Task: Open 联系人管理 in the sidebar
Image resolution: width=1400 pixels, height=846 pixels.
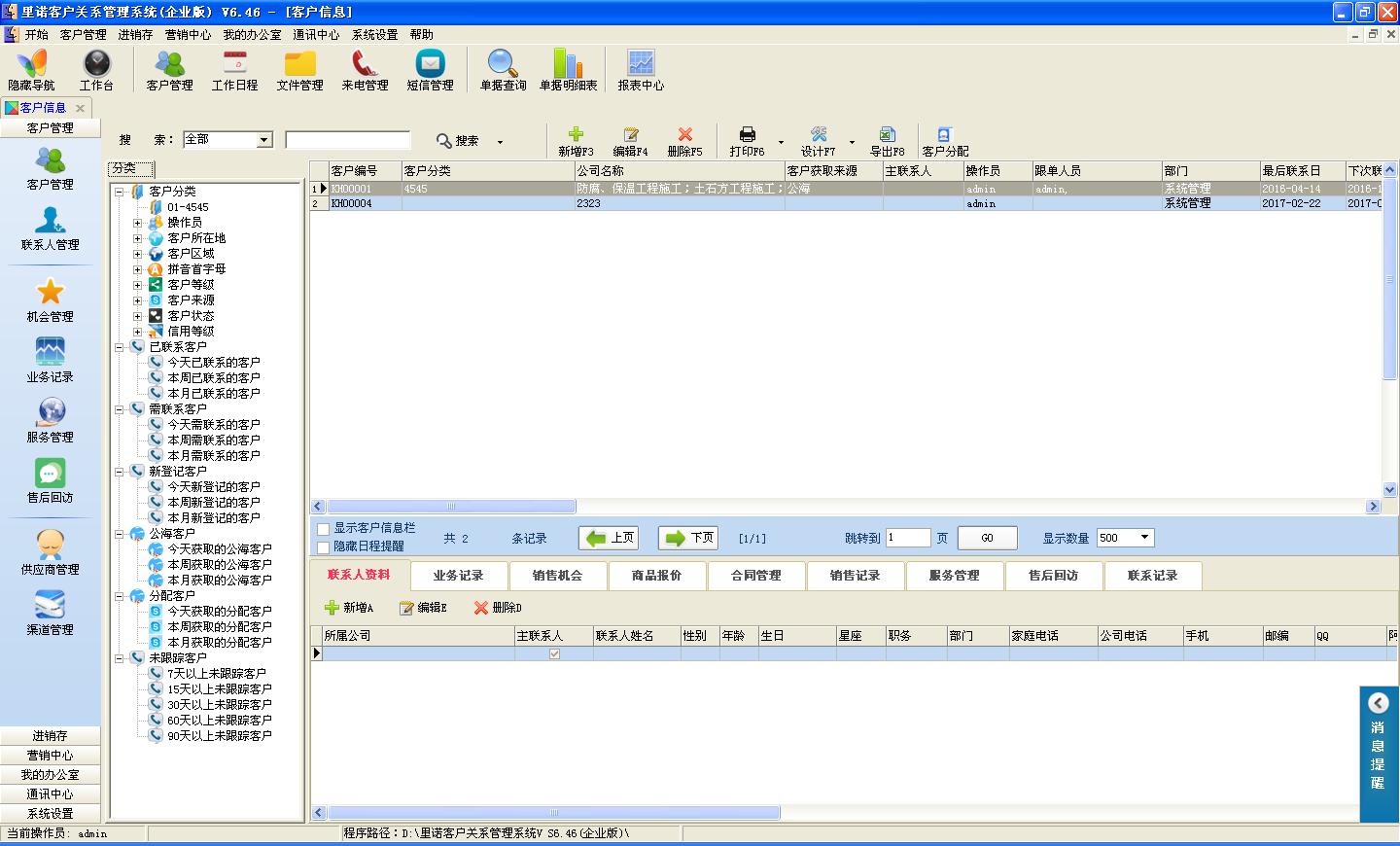Action: [x=51, y=229]
